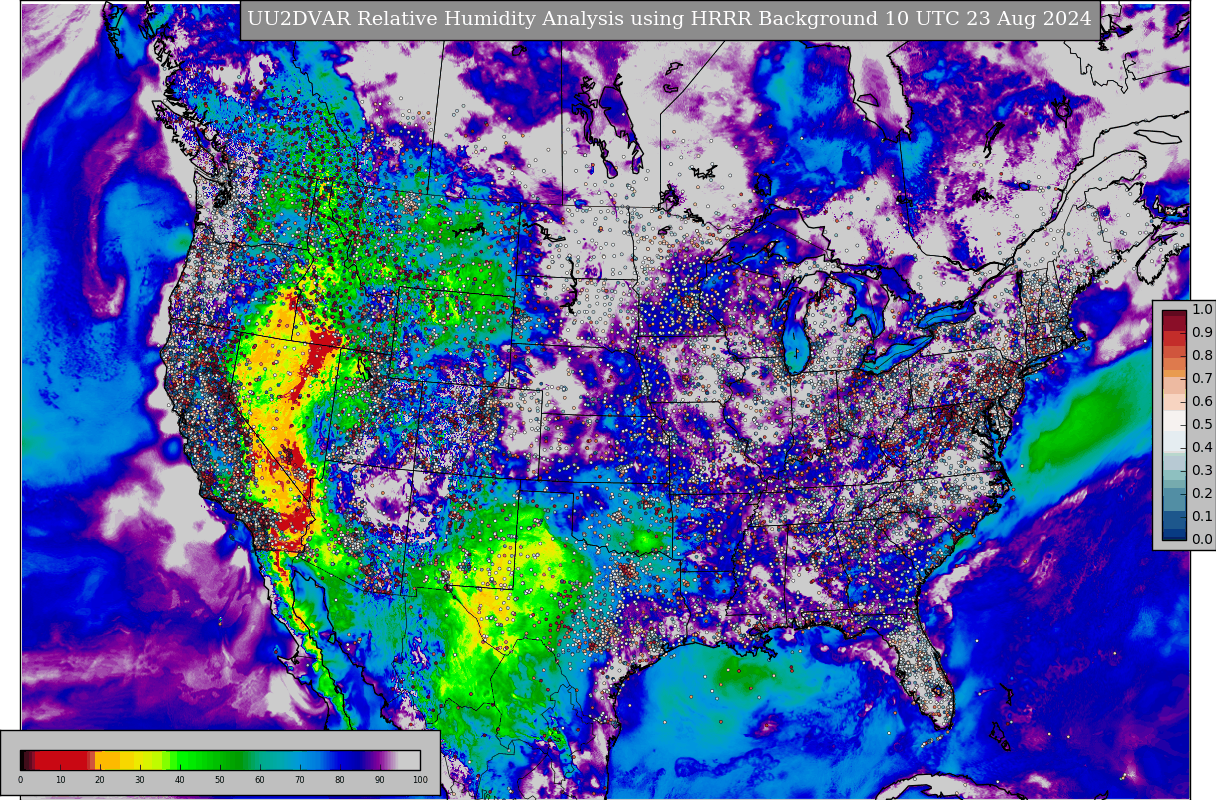Viewport: 1216px width, 800px height.
Task: Click the 0.7 label on the right colorbar
Action: 1202,379
